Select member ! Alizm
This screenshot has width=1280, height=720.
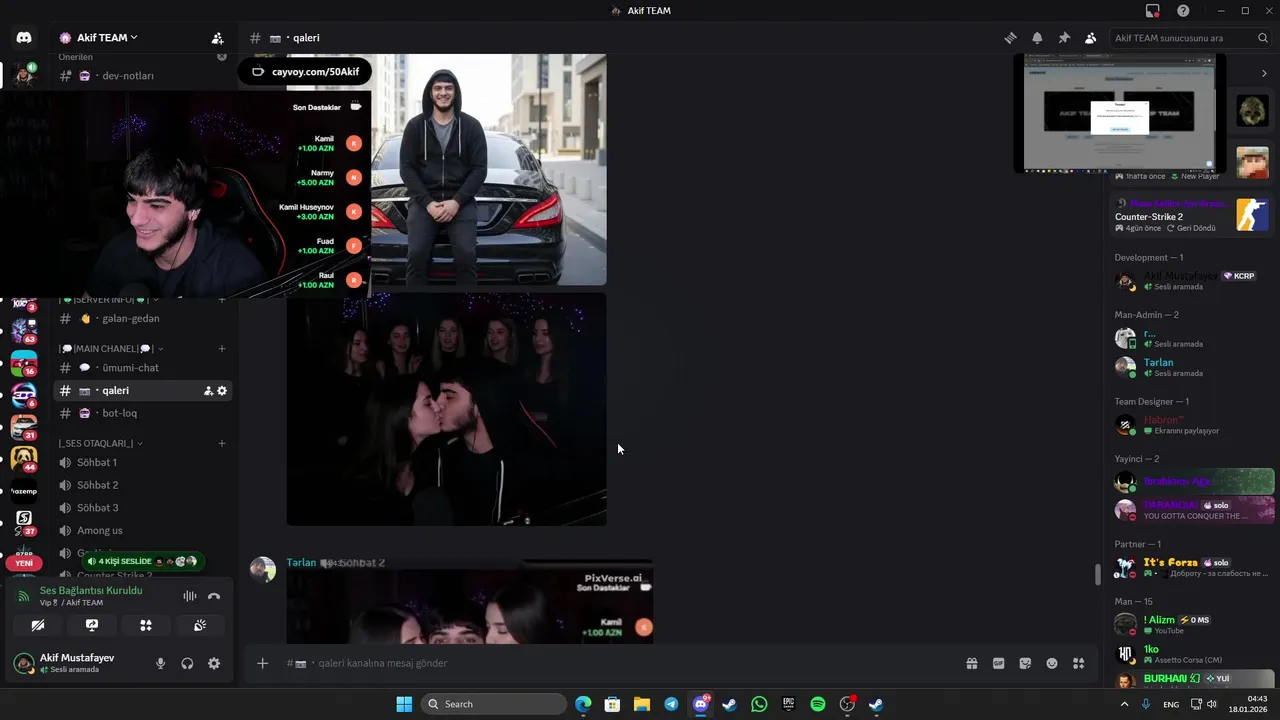(1190, 625)
